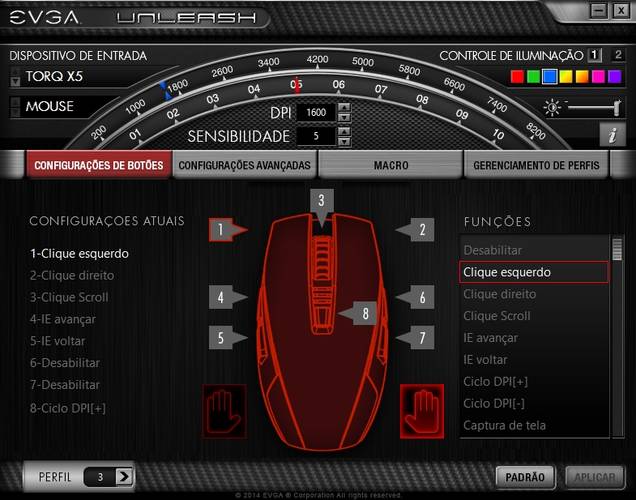Select 5-IE voltar current setting

coord(58,341)
